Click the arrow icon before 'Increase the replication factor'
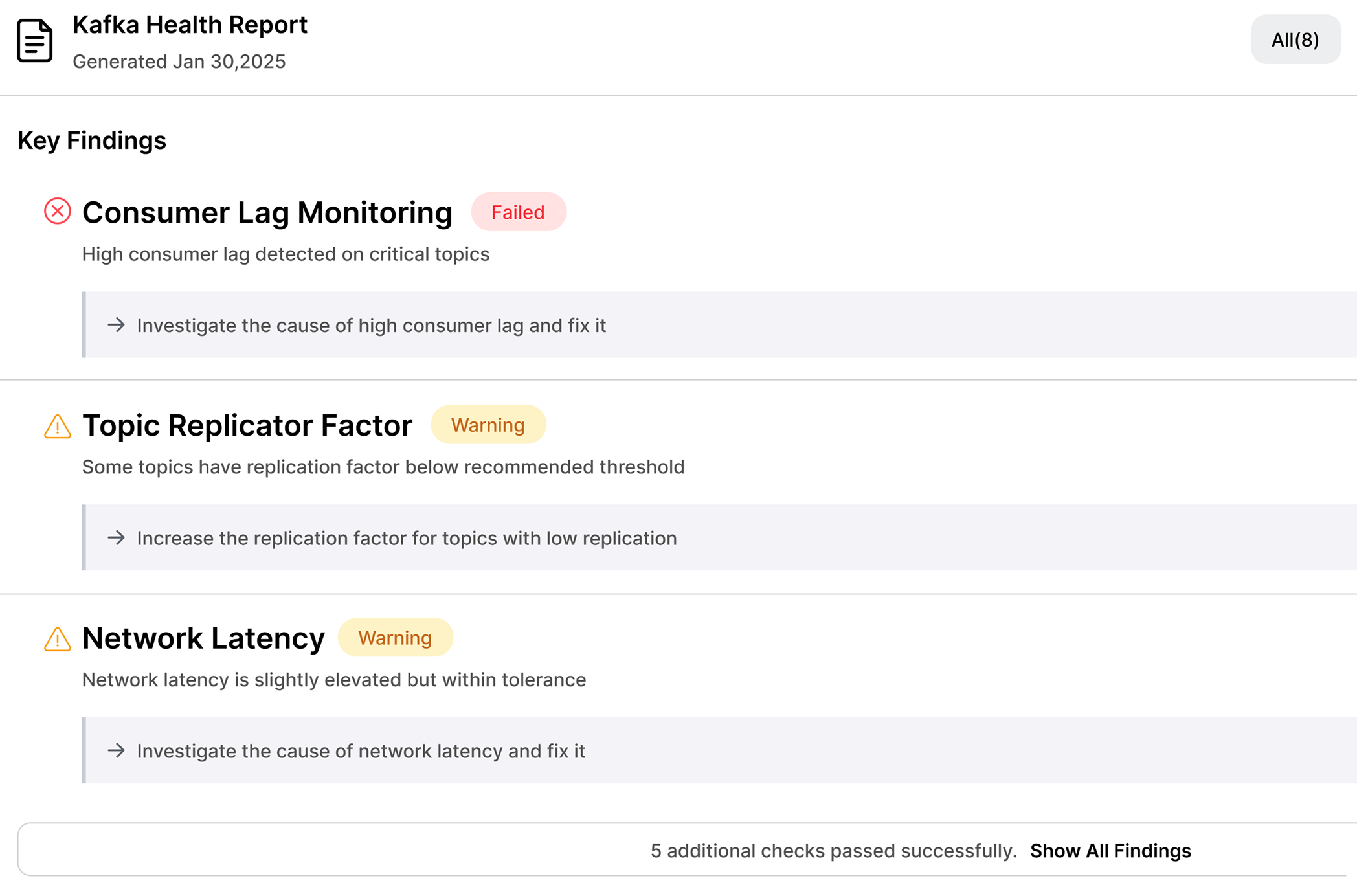 pos(117,537)
